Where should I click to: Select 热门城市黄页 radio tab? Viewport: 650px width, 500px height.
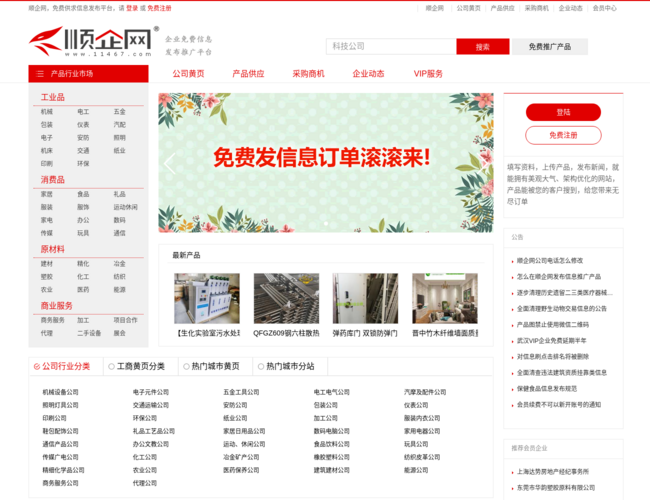tap(211, 366)
